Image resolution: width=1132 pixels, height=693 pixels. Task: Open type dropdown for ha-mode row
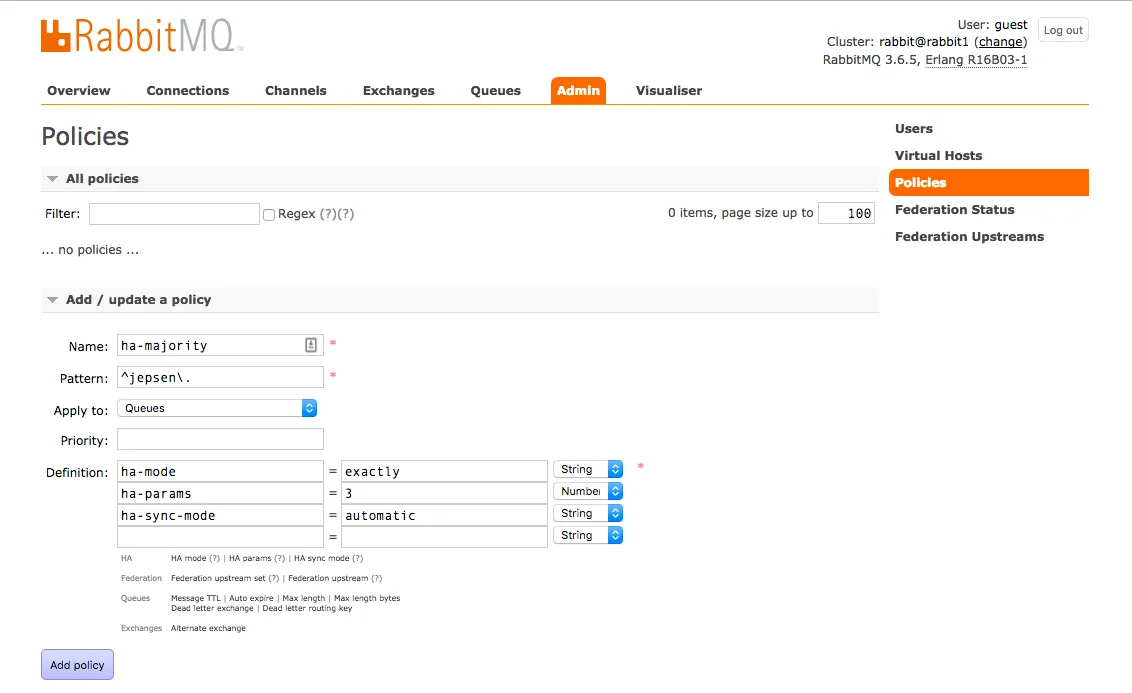588,469
